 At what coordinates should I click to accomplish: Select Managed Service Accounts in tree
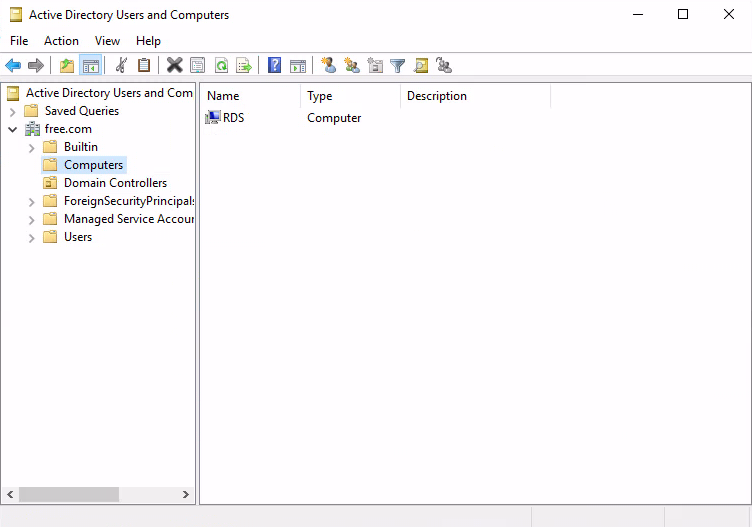129,219
